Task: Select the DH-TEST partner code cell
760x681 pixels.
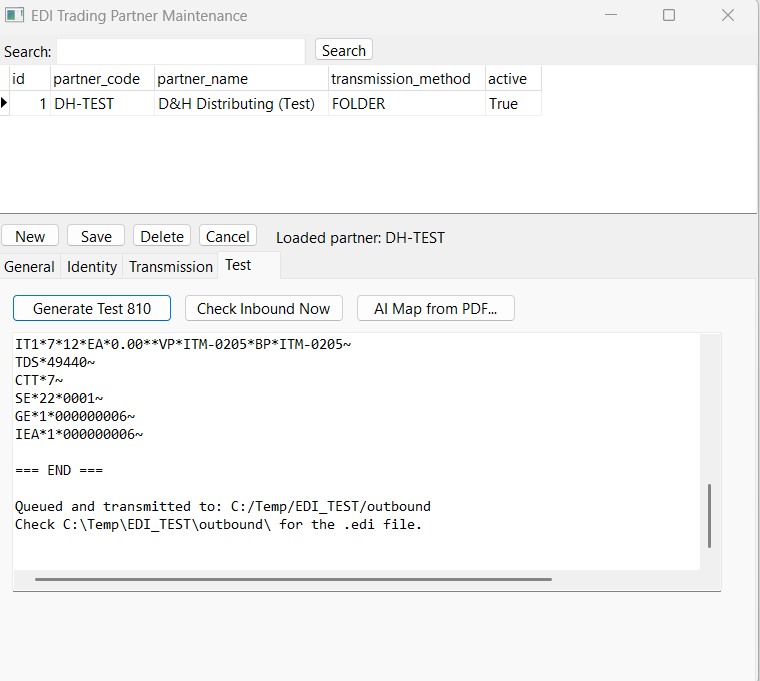Action: tap(102, 103)
